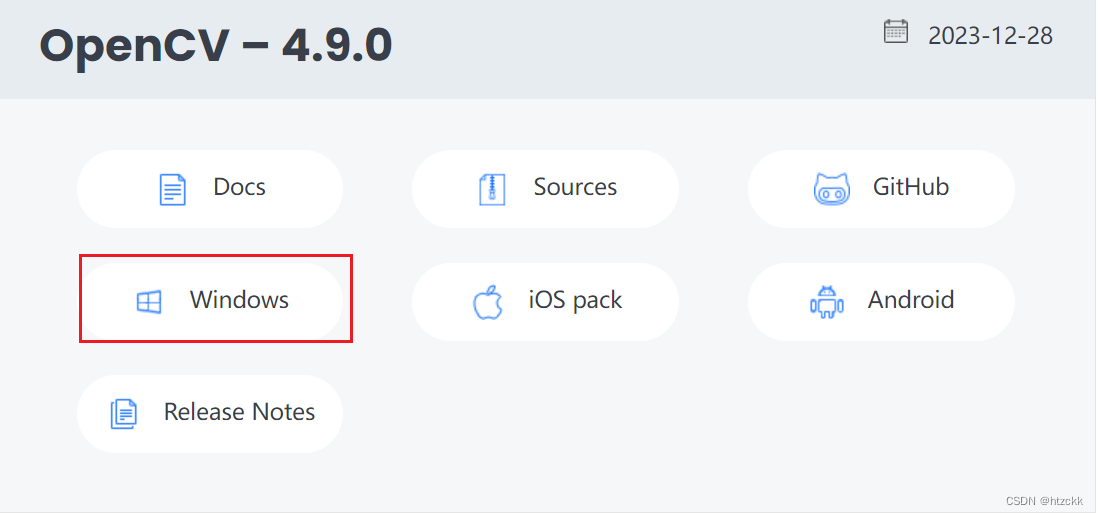Screen dimensions: 1098x515
Task: Click the CSDN @htzckk watermark
Action: pos(1044,501)
